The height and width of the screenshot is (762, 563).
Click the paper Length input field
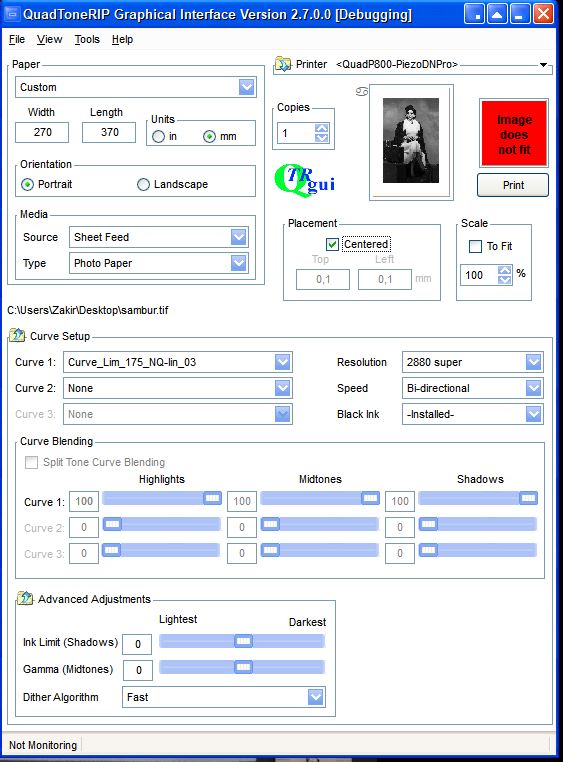(x=109, y=132)
